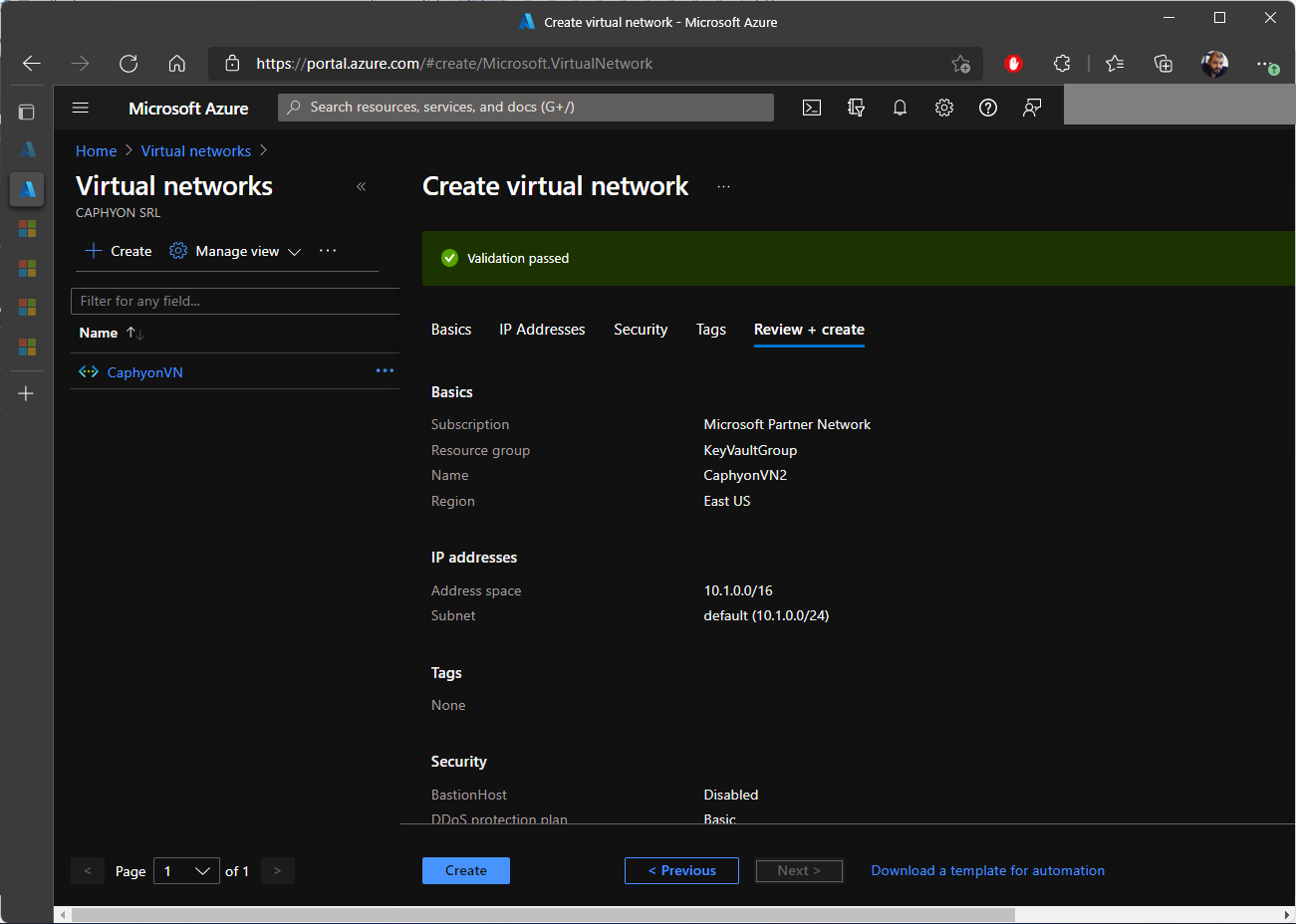Image resolution: width=1296 pixels, height=924 pixels.
Task: Click the Azure search resources box
Action: pyautogui.click(x=526, y=108)
